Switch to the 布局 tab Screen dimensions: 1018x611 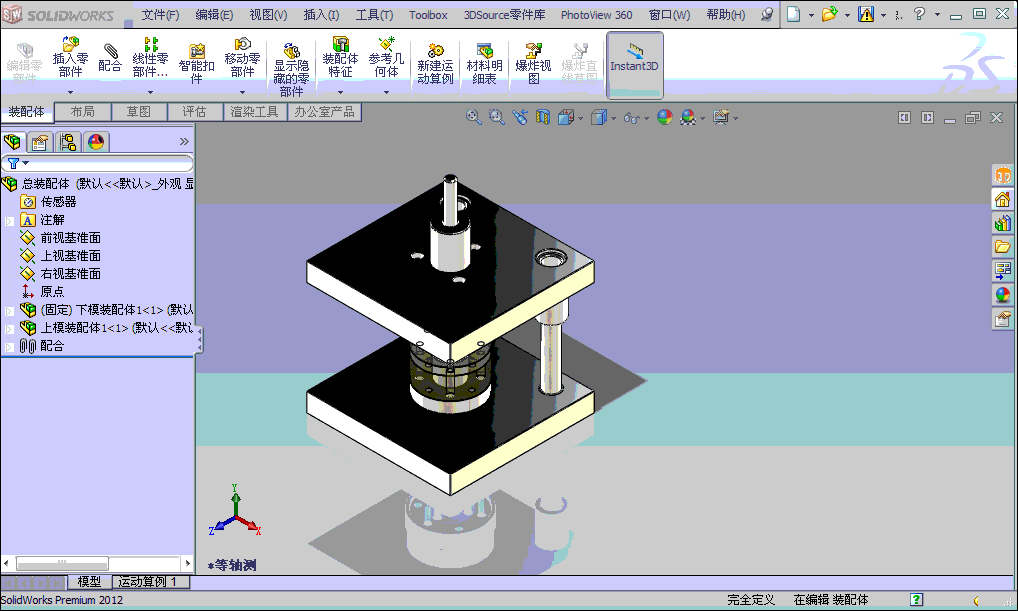82,112
